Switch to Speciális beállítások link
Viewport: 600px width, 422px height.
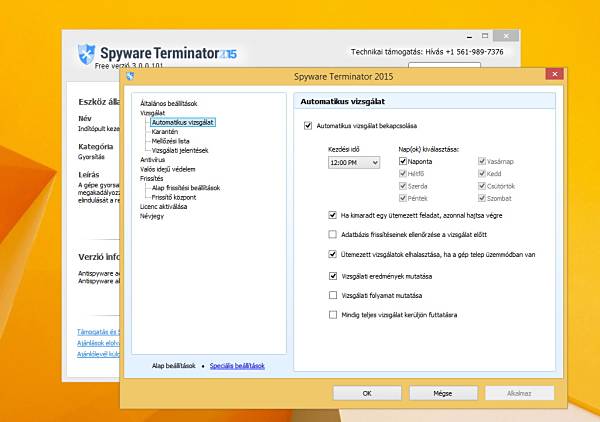237,366
